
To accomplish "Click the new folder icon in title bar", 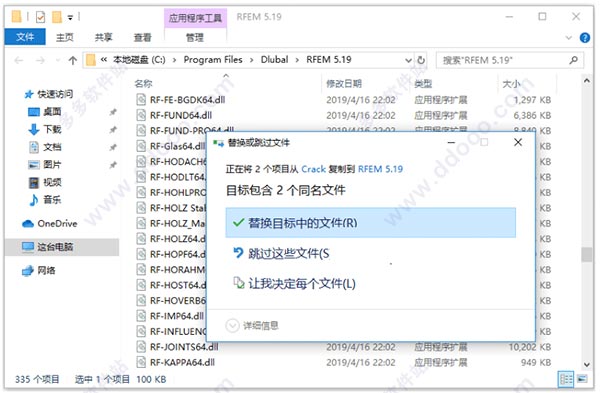I will point(57,17).
